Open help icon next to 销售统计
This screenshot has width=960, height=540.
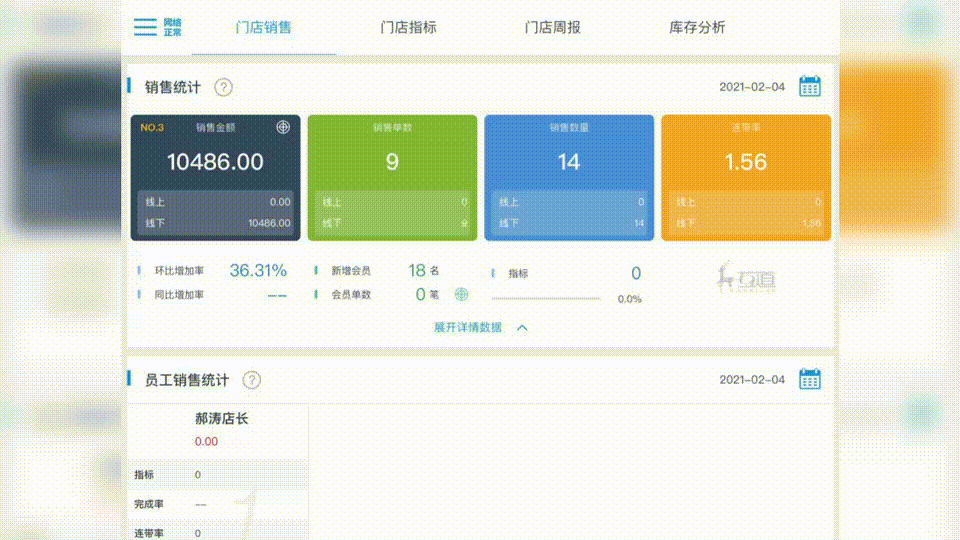[223, 88]
